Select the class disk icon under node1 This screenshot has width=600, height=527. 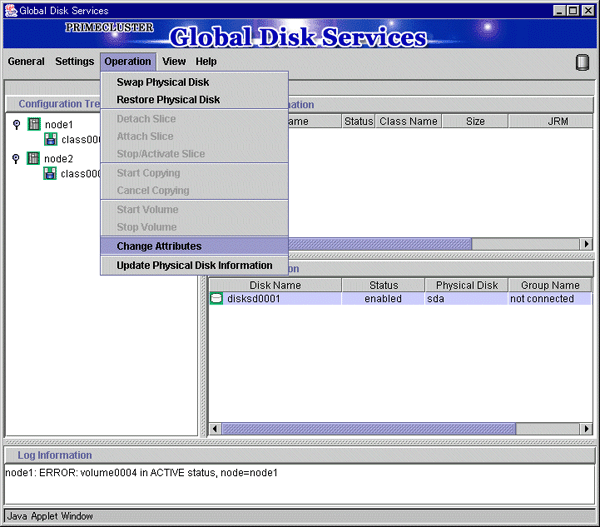51,139
